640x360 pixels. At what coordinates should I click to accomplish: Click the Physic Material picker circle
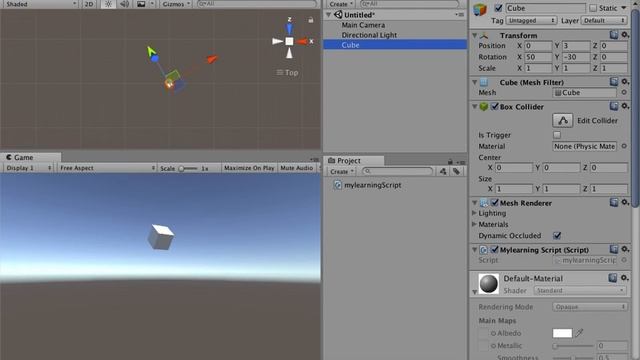(624, 146)
